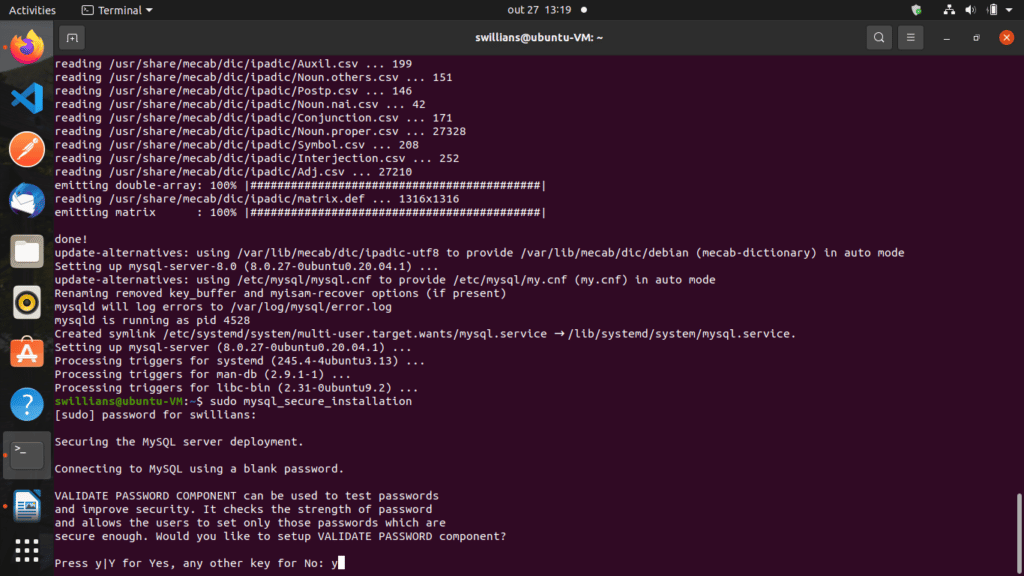Open Thunderbird Mail from the dock
Viewport: 1024px width, 576px height.
pos(27,200)
